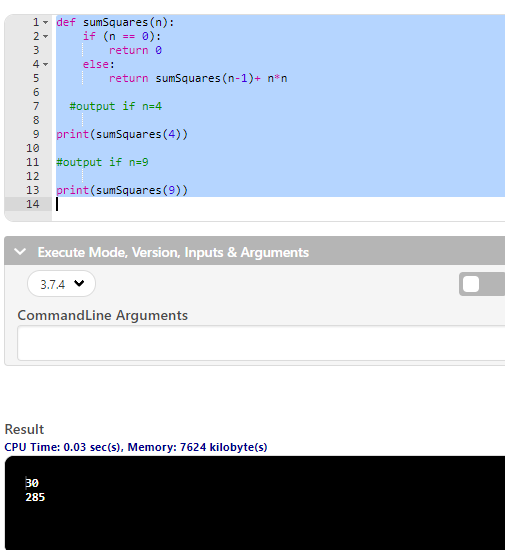505x550 pixels.
Task: Click the CommandLine Arguments input field
Action: 261,343
